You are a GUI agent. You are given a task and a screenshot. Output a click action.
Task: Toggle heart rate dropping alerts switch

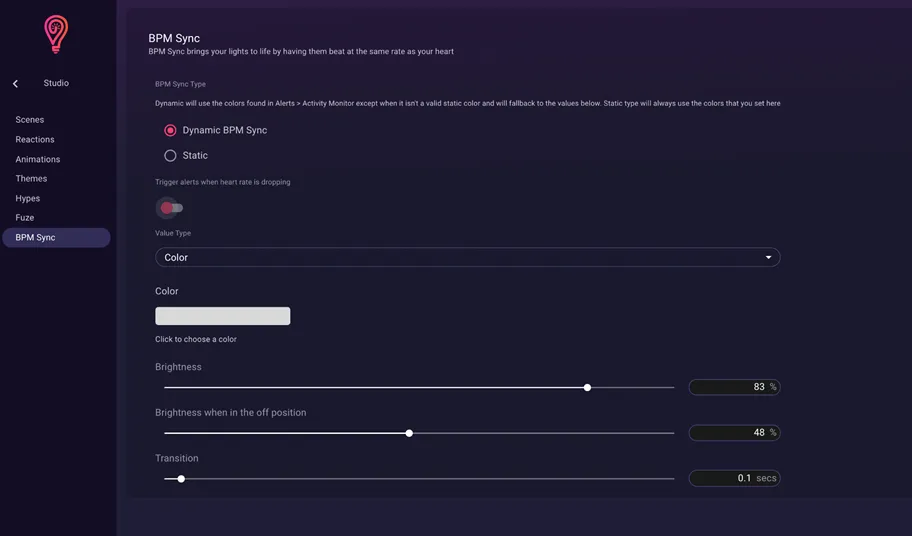coord(170,208)
